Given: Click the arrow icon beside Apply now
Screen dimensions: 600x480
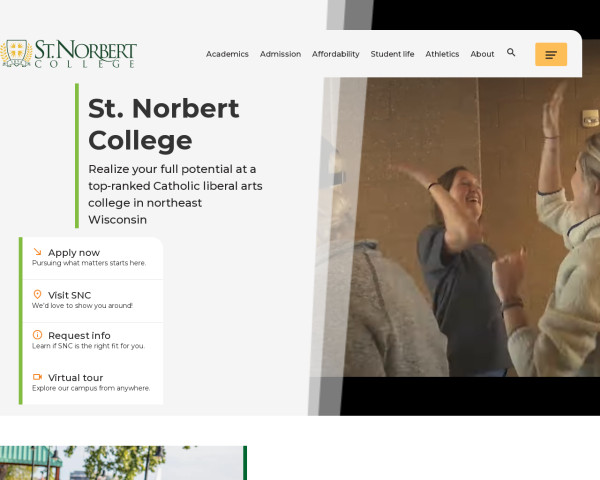Looking at the screenshot, I should (x=37, y=252).
